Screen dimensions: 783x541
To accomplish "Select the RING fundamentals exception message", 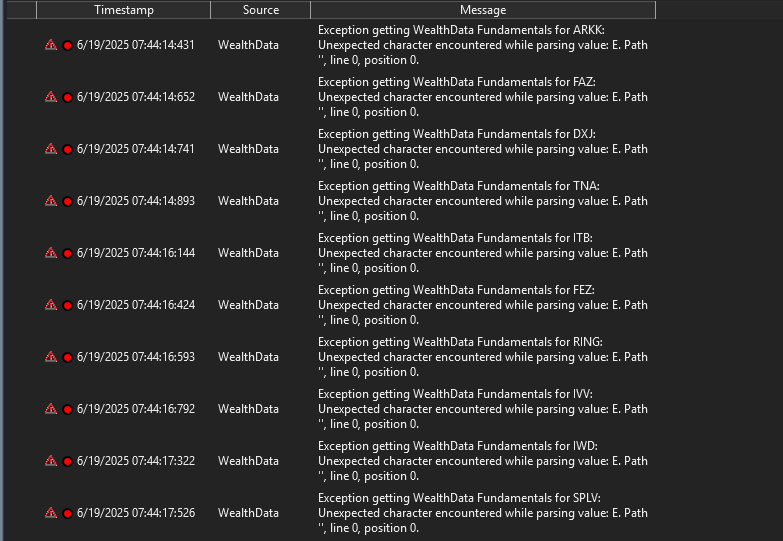I will [x=482, y=357].
